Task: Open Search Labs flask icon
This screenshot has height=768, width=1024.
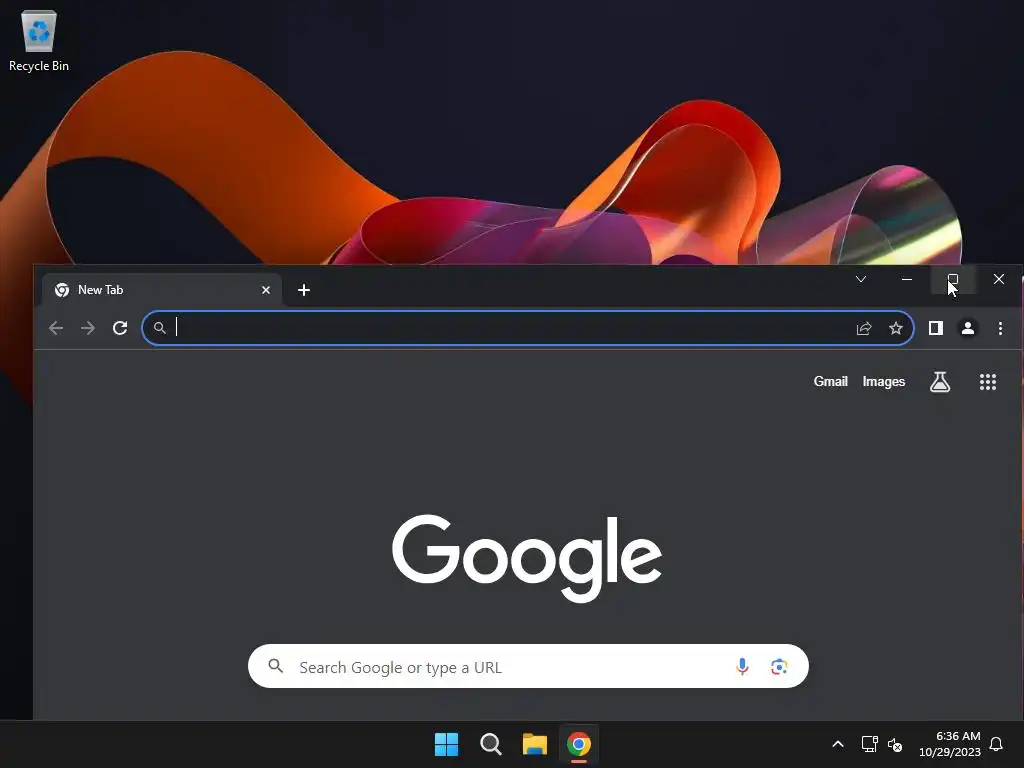Action: 940,382
